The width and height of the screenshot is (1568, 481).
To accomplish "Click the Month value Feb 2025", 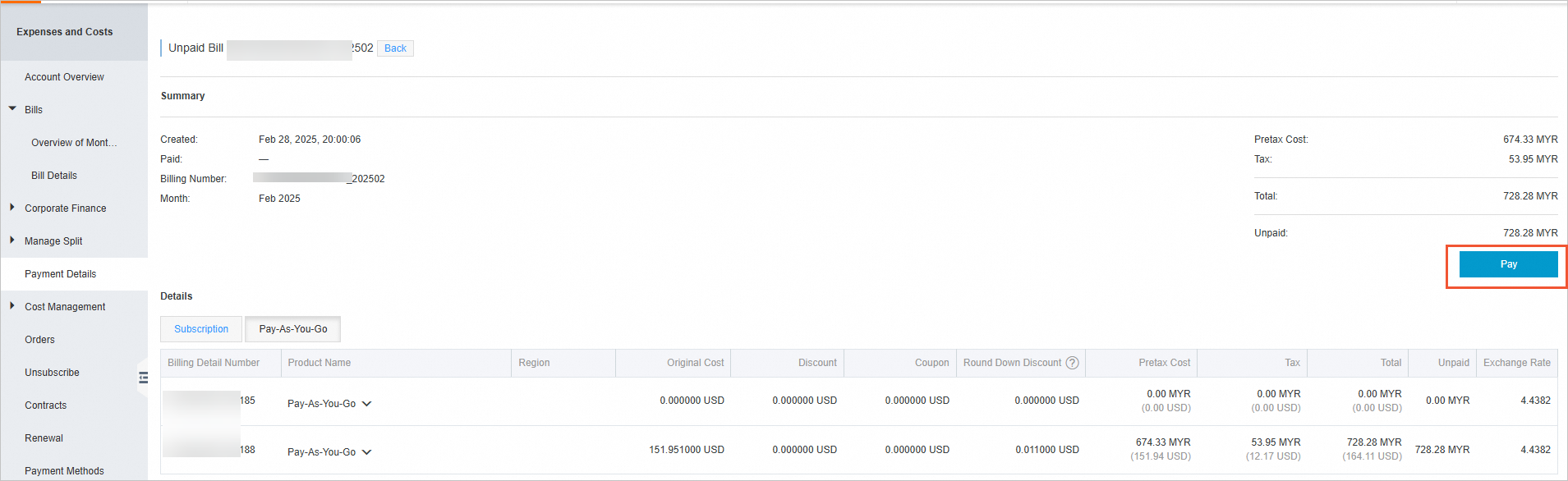I will tap(279, 199).
